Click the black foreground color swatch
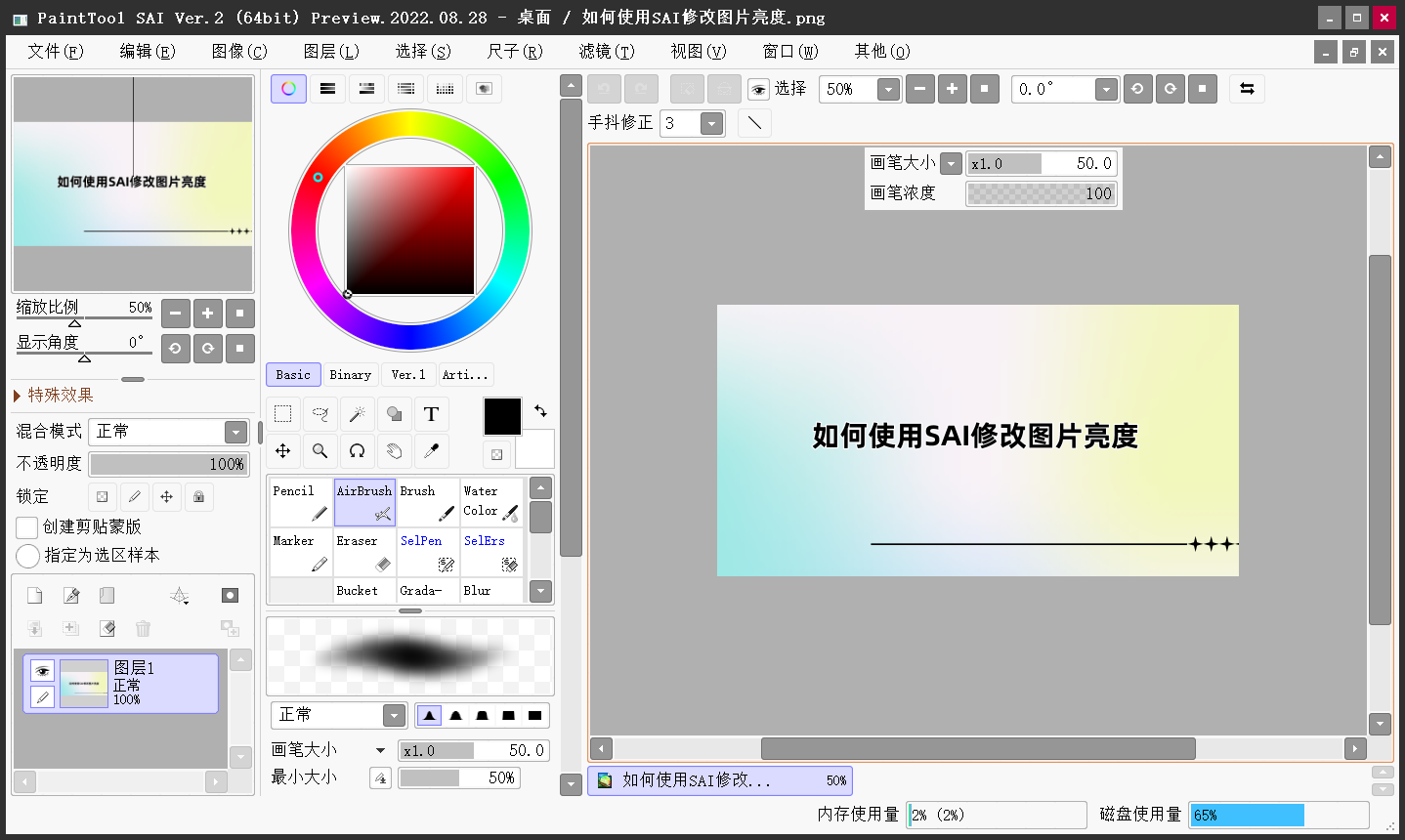Viewport: 1405px width, 840px height. (503, 417)
